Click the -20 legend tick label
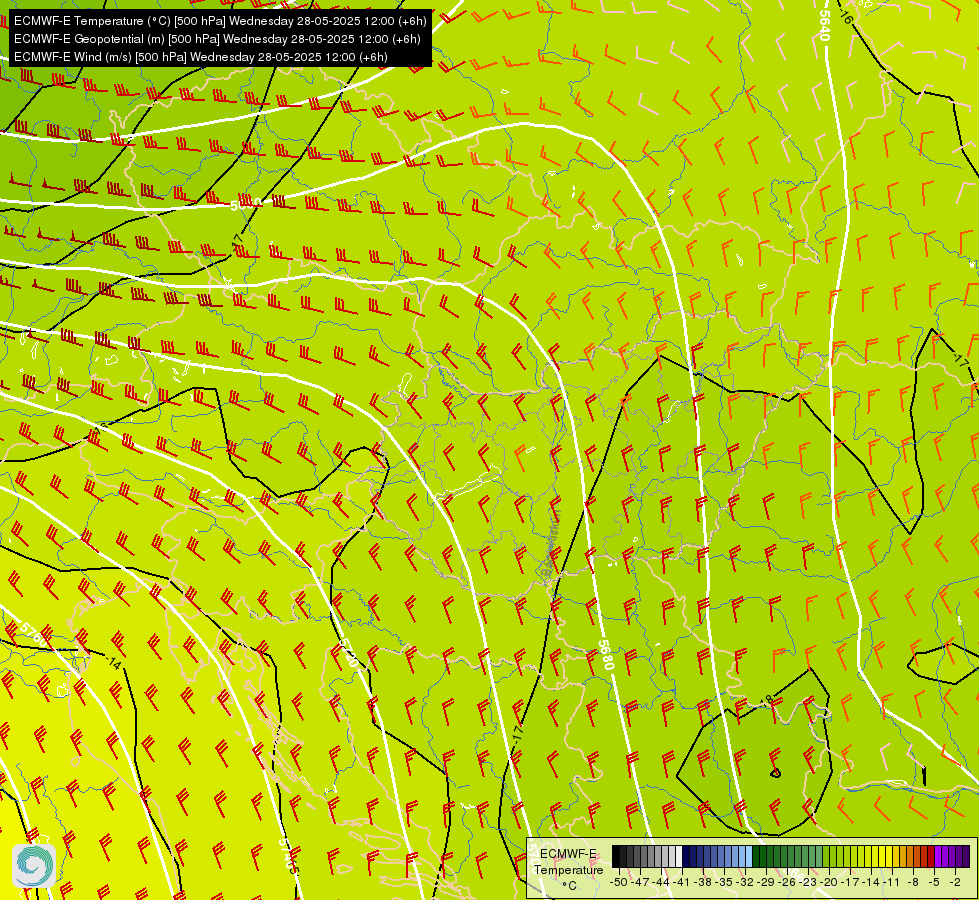This screenshot has width=979, height=900. point(829,882)
